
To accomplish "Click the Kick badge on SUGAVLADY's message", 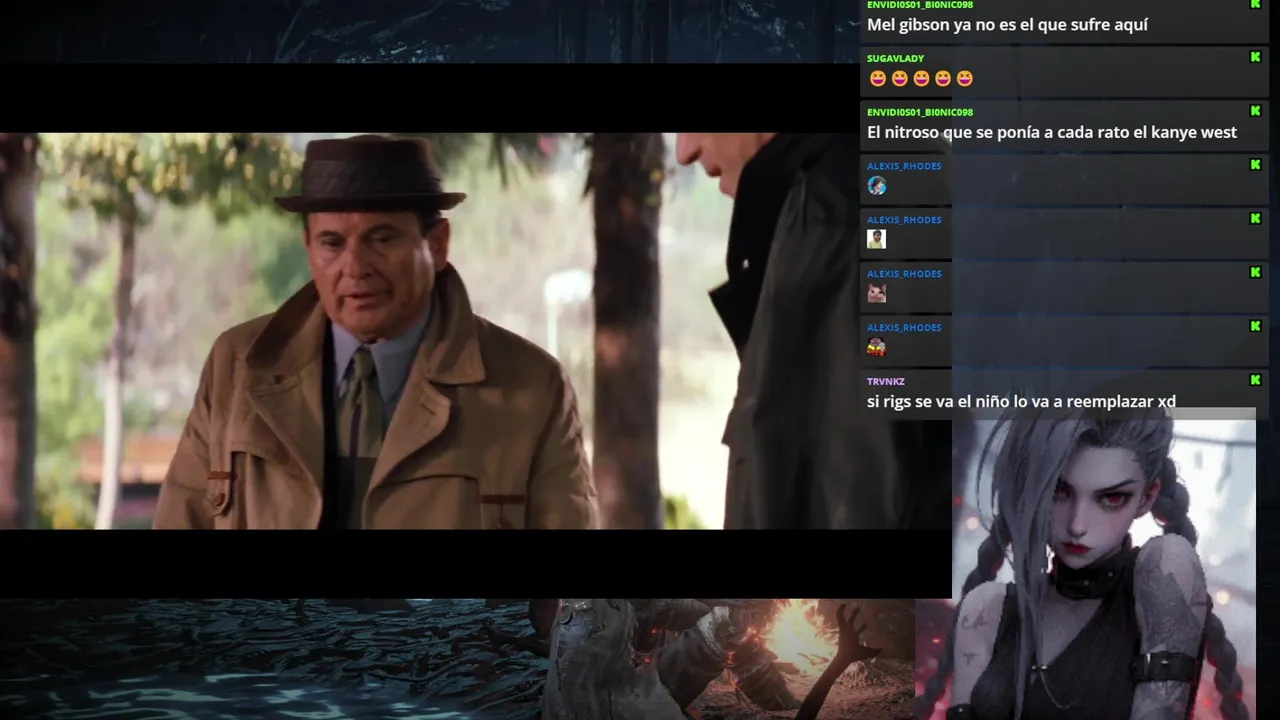I will [1255, 57].
